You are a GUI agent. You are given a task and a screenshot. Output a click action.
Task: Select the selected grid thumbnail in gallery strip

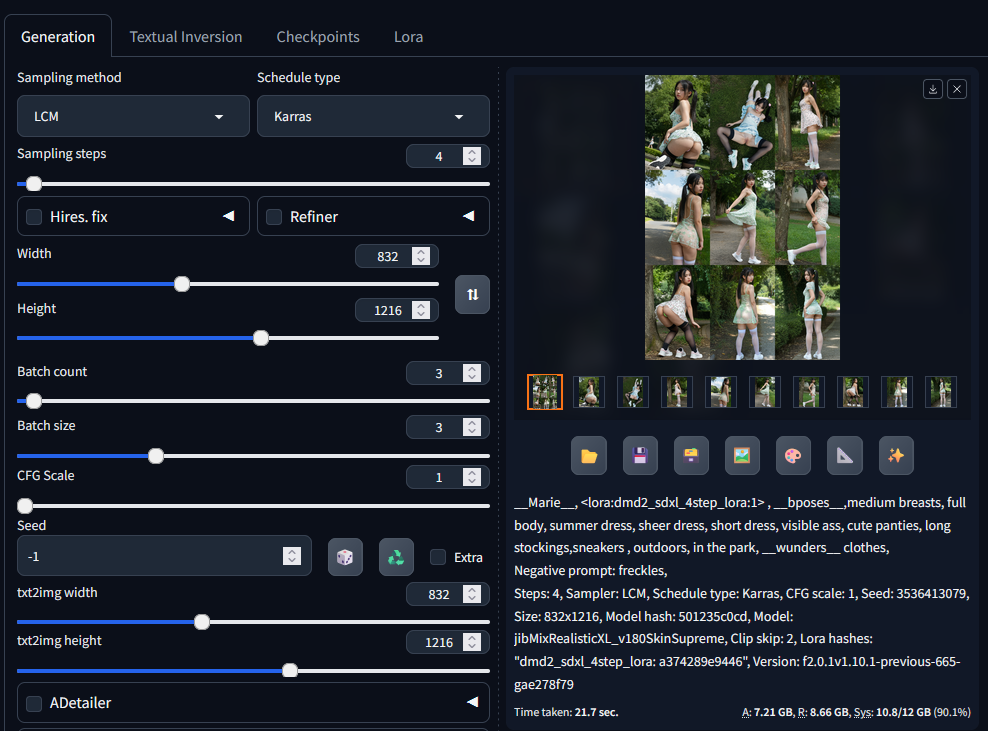click(x=544, y=392)
